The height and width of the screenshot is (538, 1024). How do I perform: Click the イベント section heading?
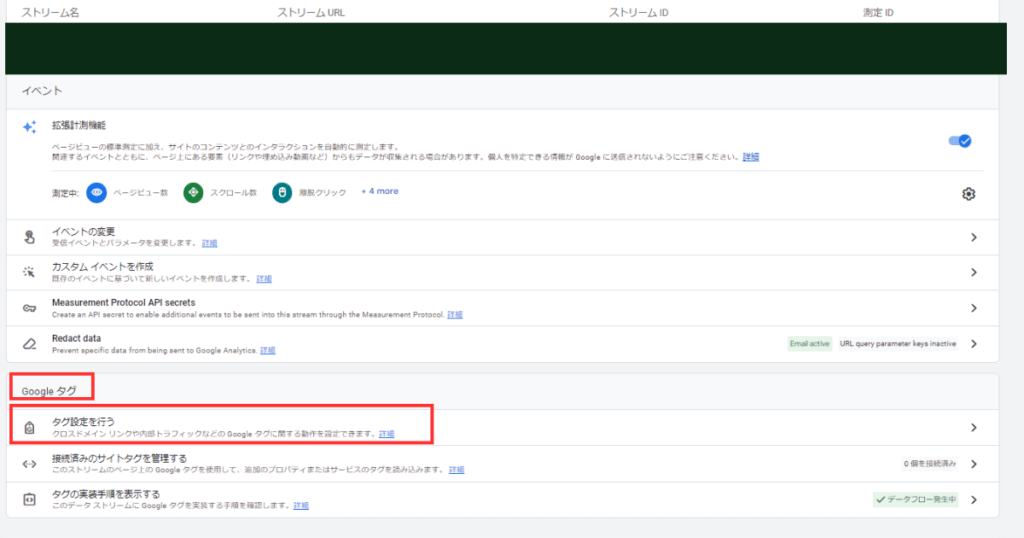(x=42, y=91)
